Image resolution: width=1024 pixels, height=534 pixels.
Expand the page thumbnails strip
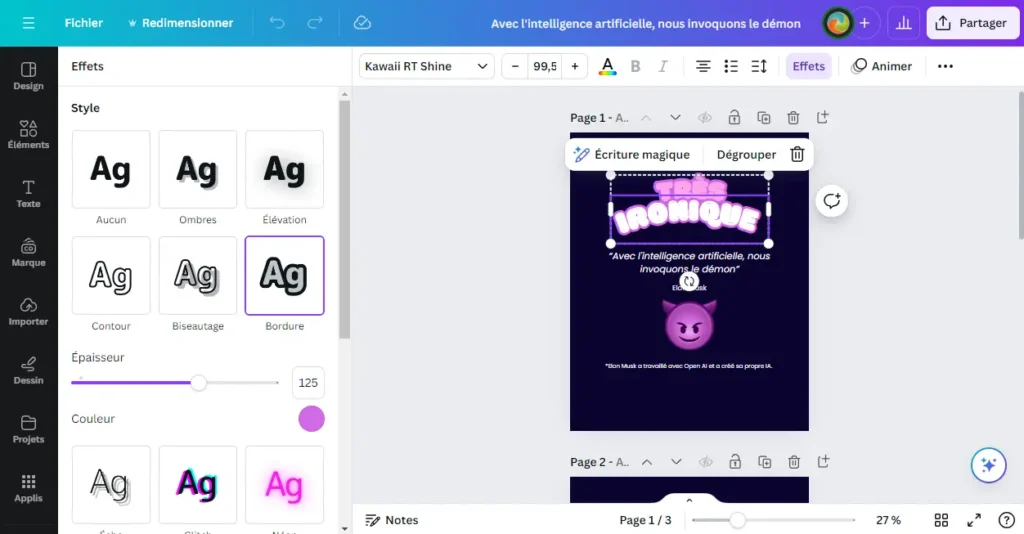689,500
